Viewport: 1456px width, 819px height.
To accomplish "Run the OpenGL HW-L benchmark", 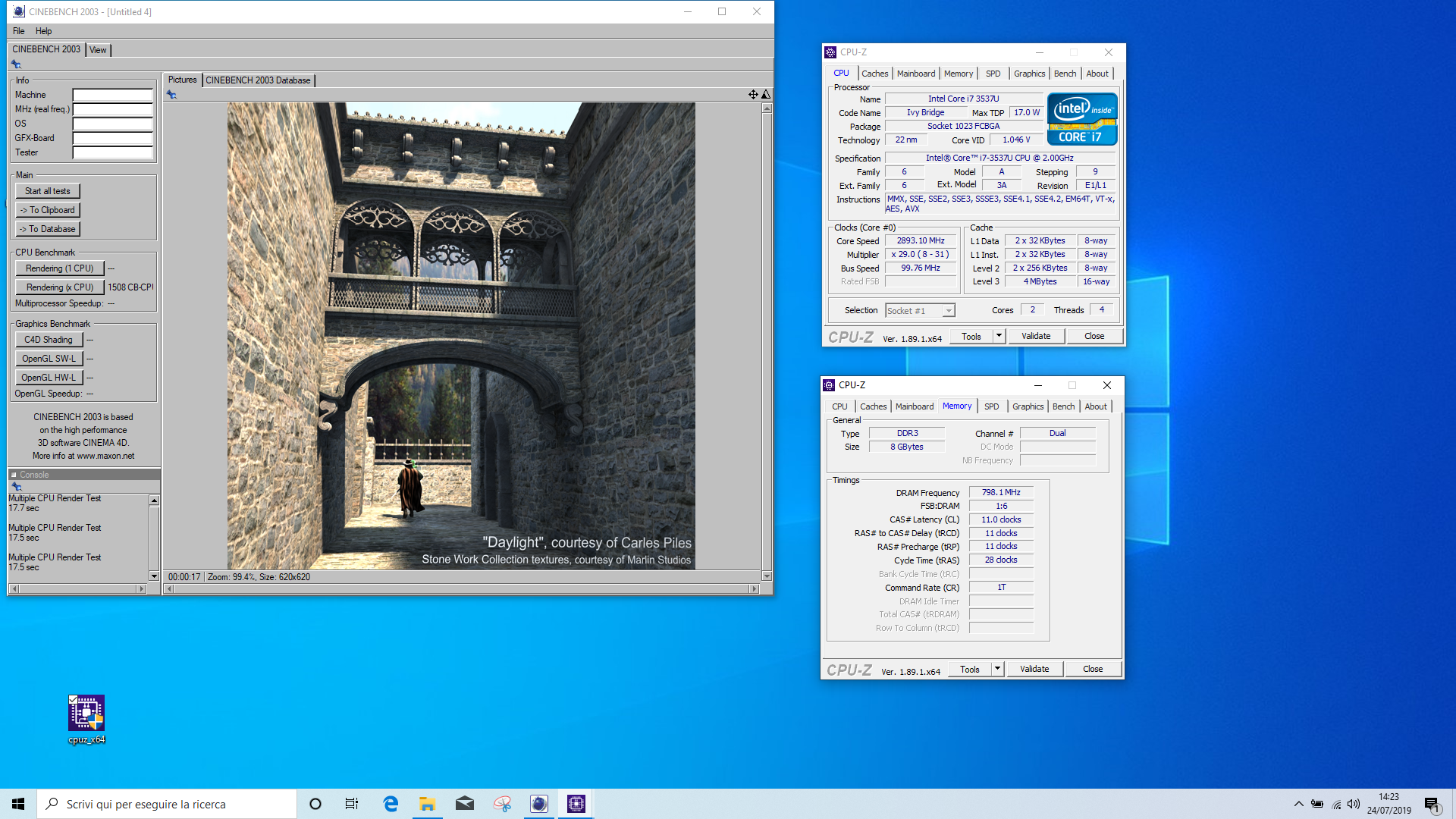I will point(49,378).
